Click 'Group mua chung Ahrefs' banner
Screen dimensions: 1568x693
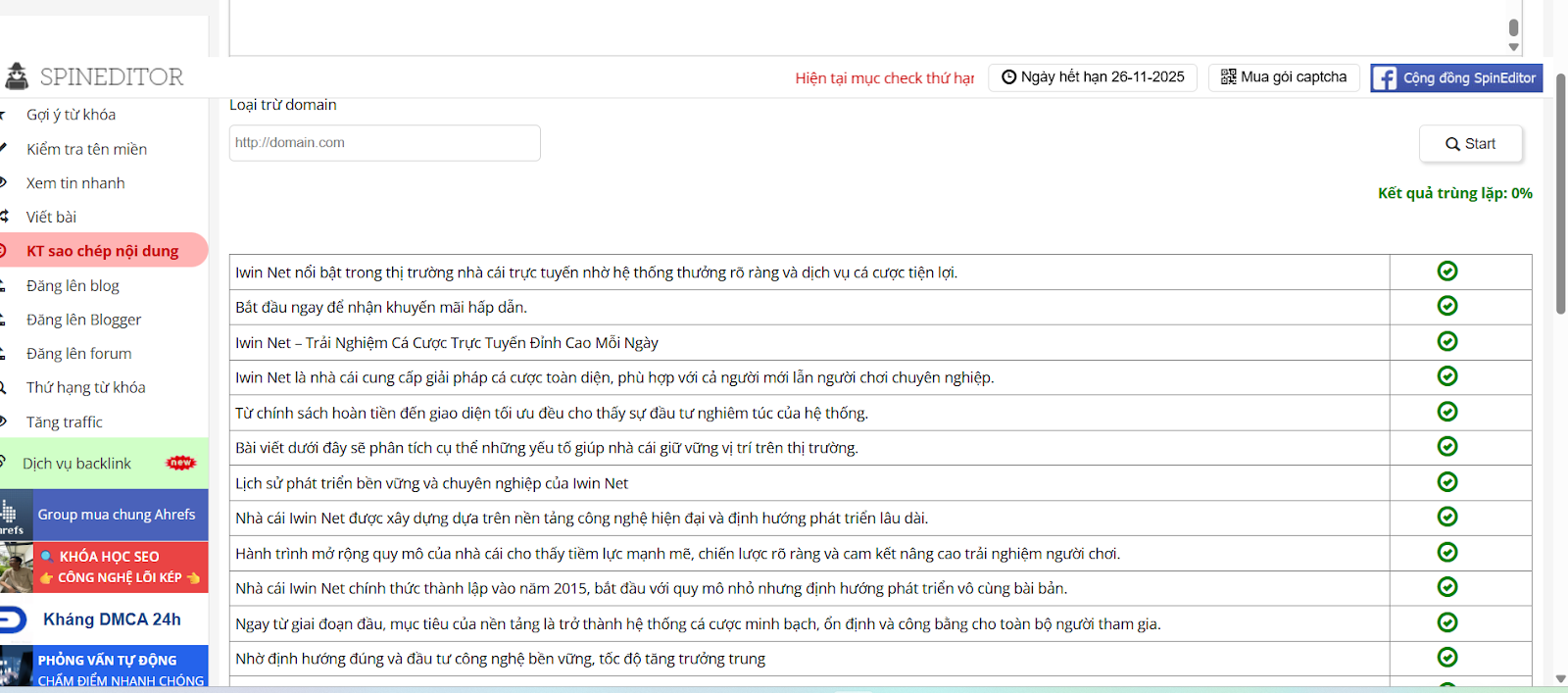[x=116, y=515]
